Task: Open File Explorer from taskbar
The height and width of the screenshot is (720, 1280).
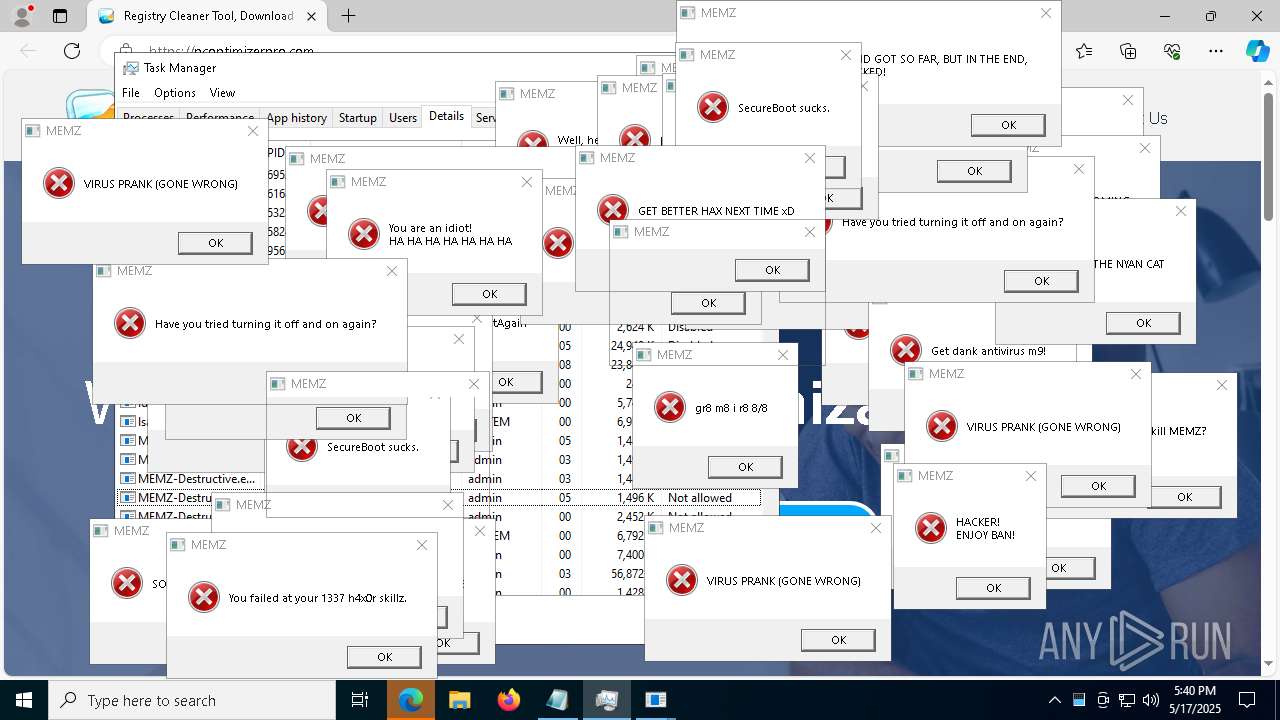Action: [459, 700]
